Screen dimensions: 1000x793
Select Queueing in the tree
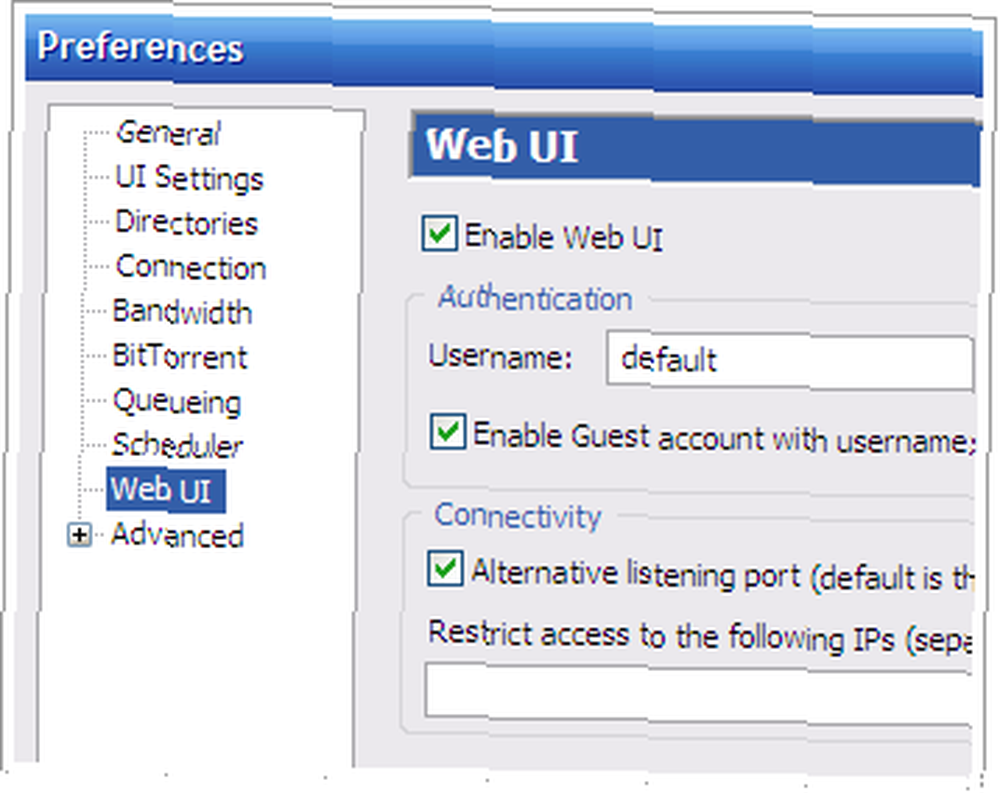click(x=177, y=401)
